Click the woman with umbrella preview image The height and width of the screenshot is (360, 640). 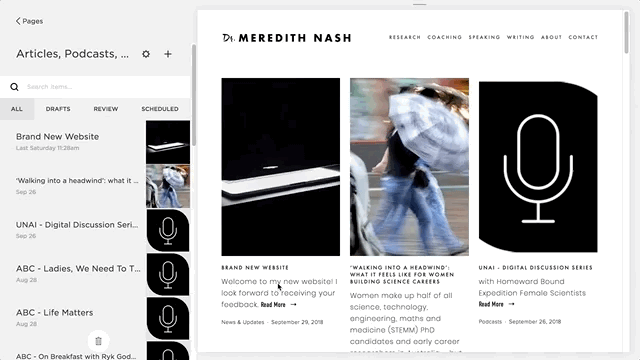point(409,167)
